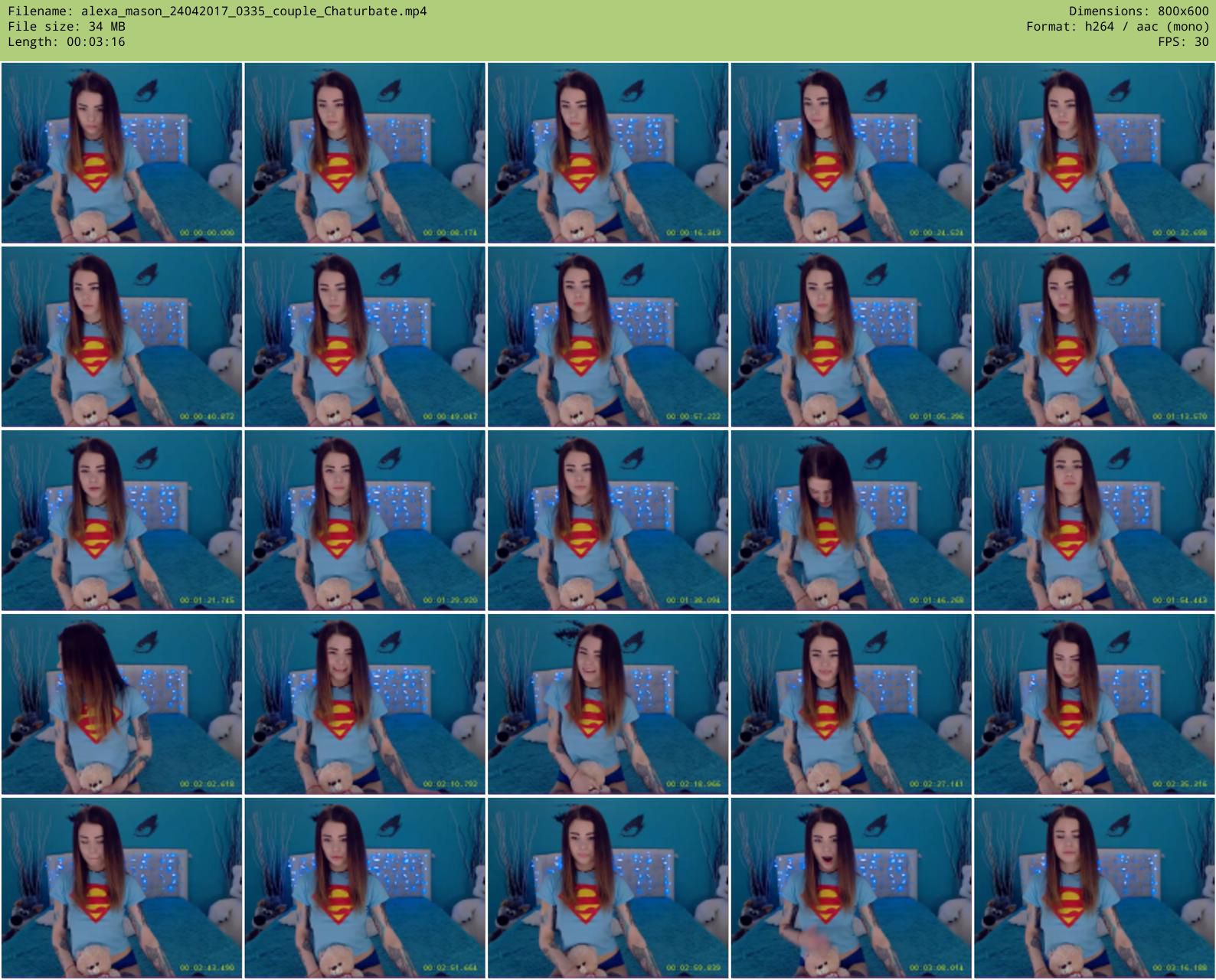Screen dimensions: 1216x980
Task: Open the frame stamped 00:00:16.349
Action: tap(608, 153)
